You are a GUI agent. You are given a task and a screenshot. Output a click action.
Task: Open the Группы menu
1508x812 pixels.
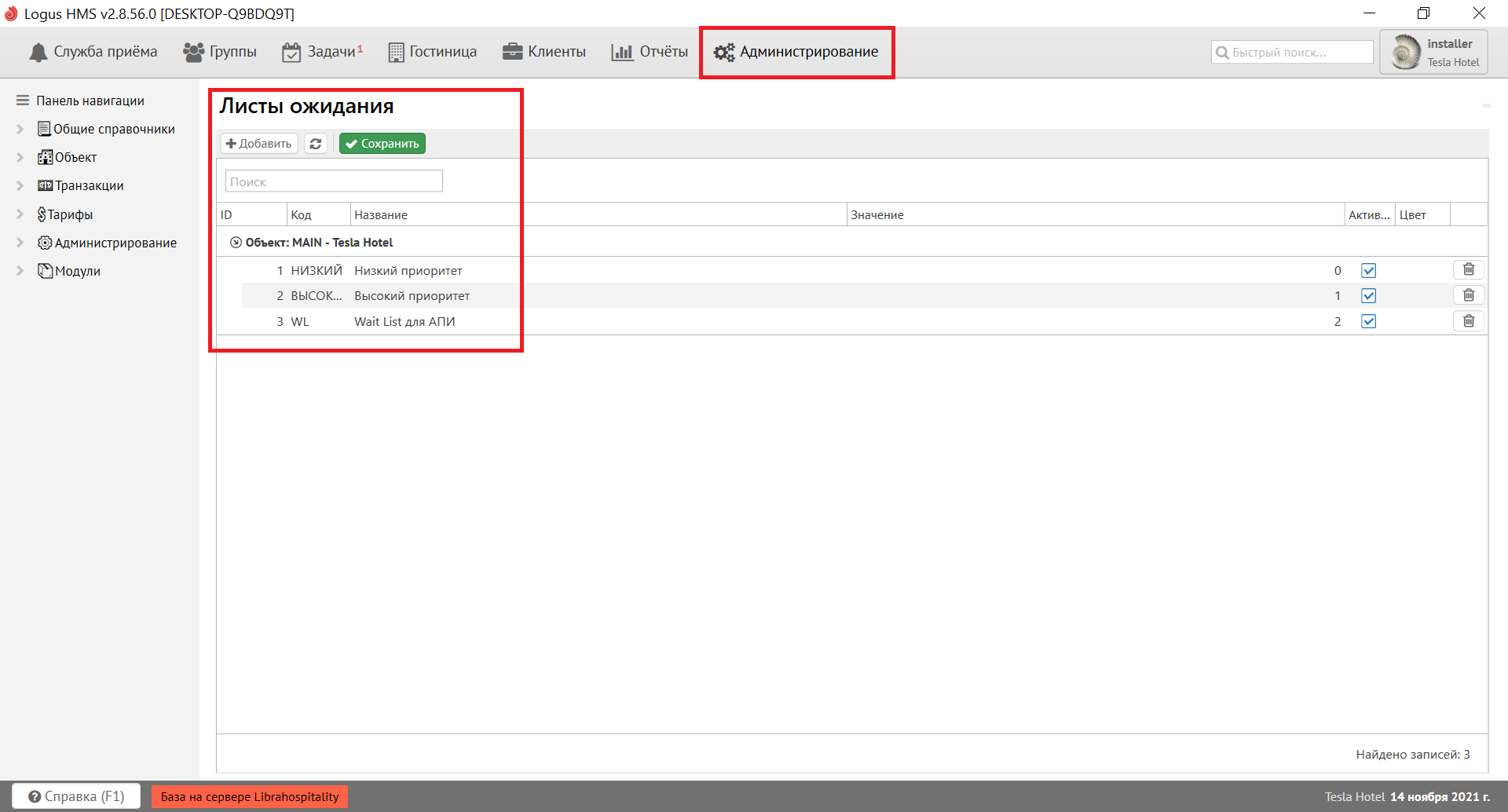(220, 52)
